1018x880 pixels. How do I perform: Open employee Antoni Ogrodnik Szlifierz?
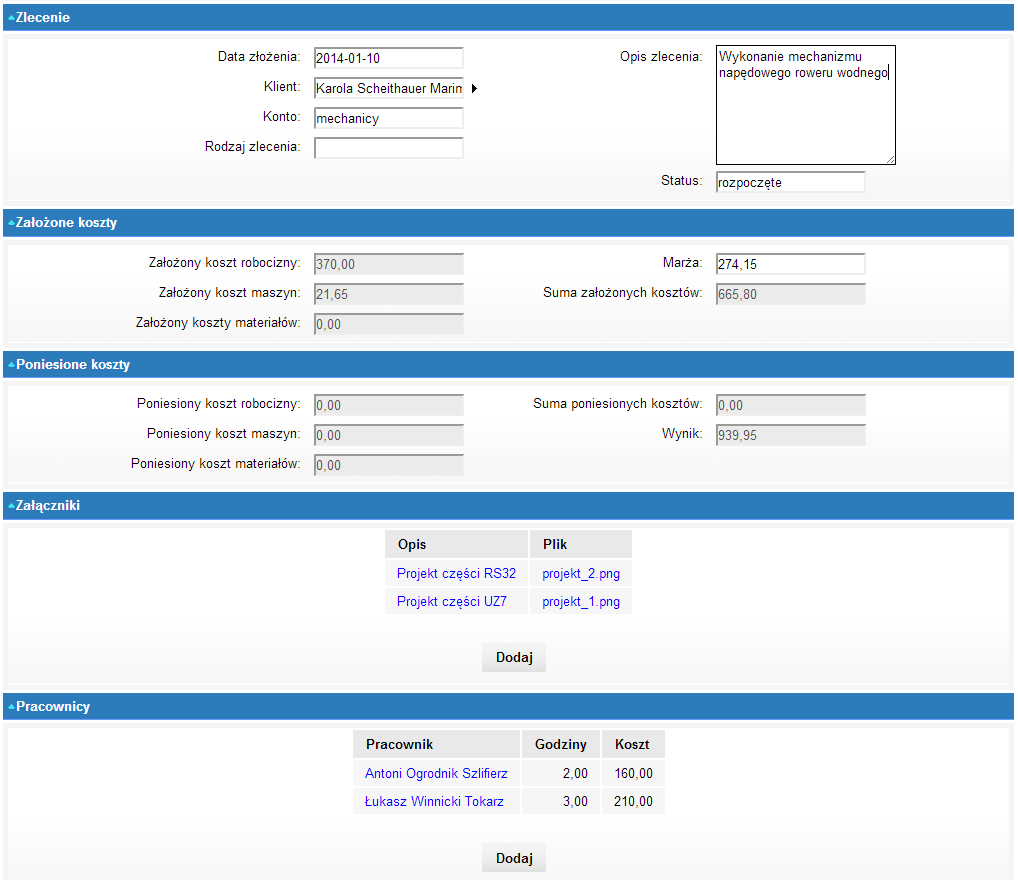point(436,773)
